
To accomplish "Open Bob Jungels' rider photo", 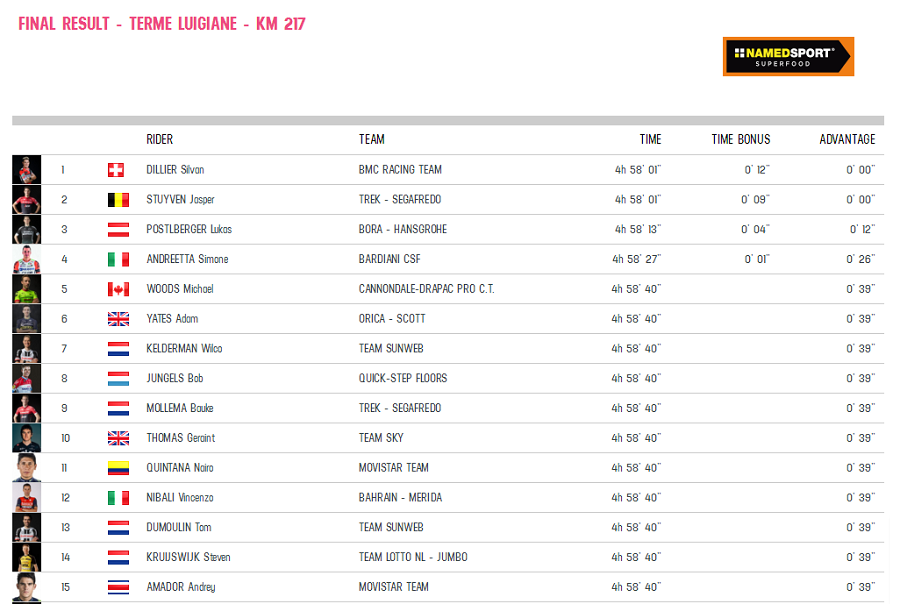I will [26, 378].
